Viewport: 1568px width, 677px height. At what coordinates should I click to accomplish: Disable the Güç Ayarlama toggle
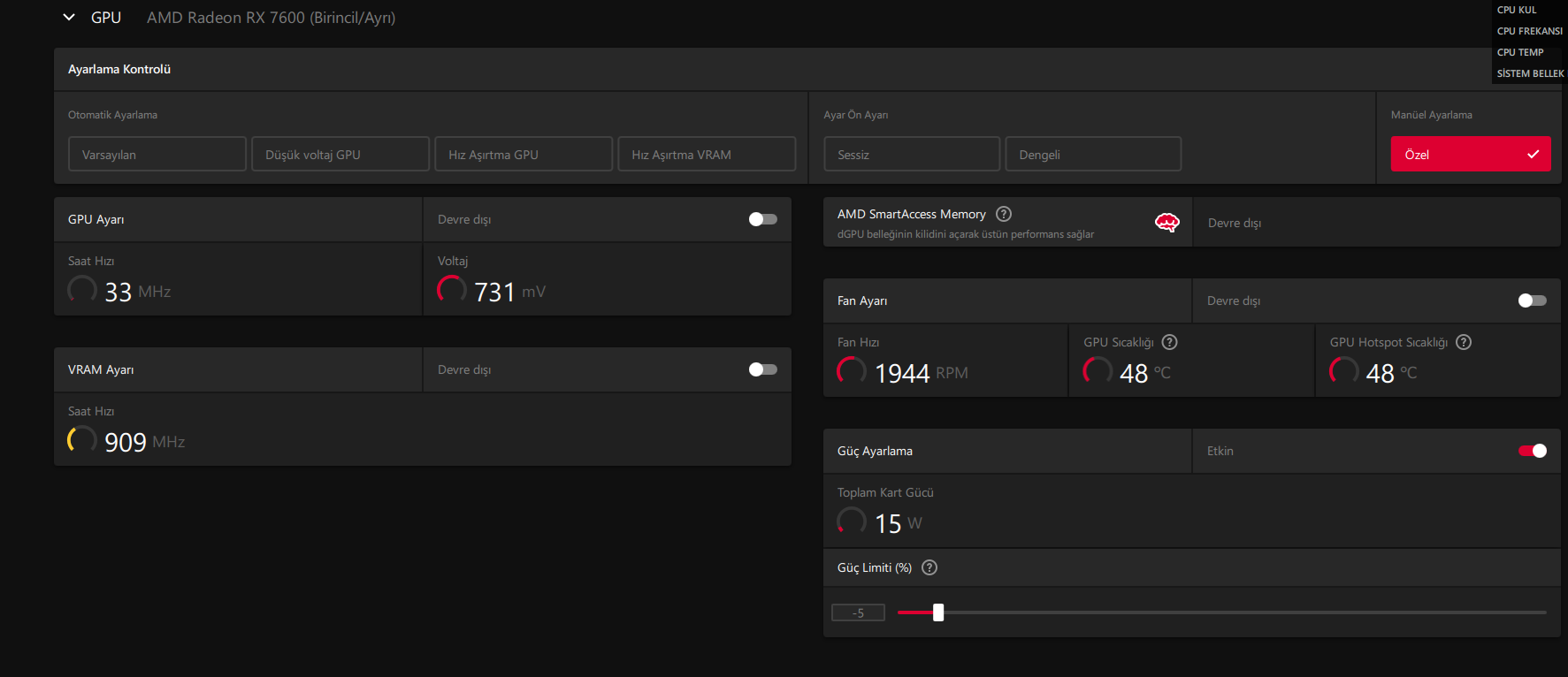click(1532, 451)
